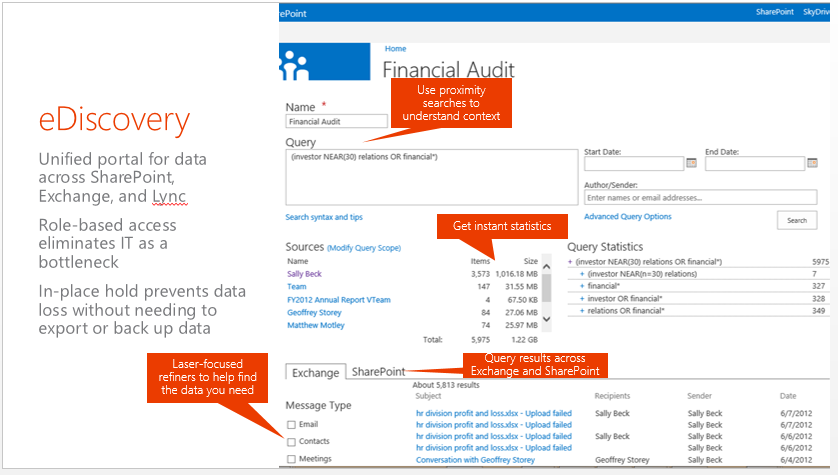Check the Email message type box
The width and height of the screenshot is (838, 475).
tap(292, 425)
